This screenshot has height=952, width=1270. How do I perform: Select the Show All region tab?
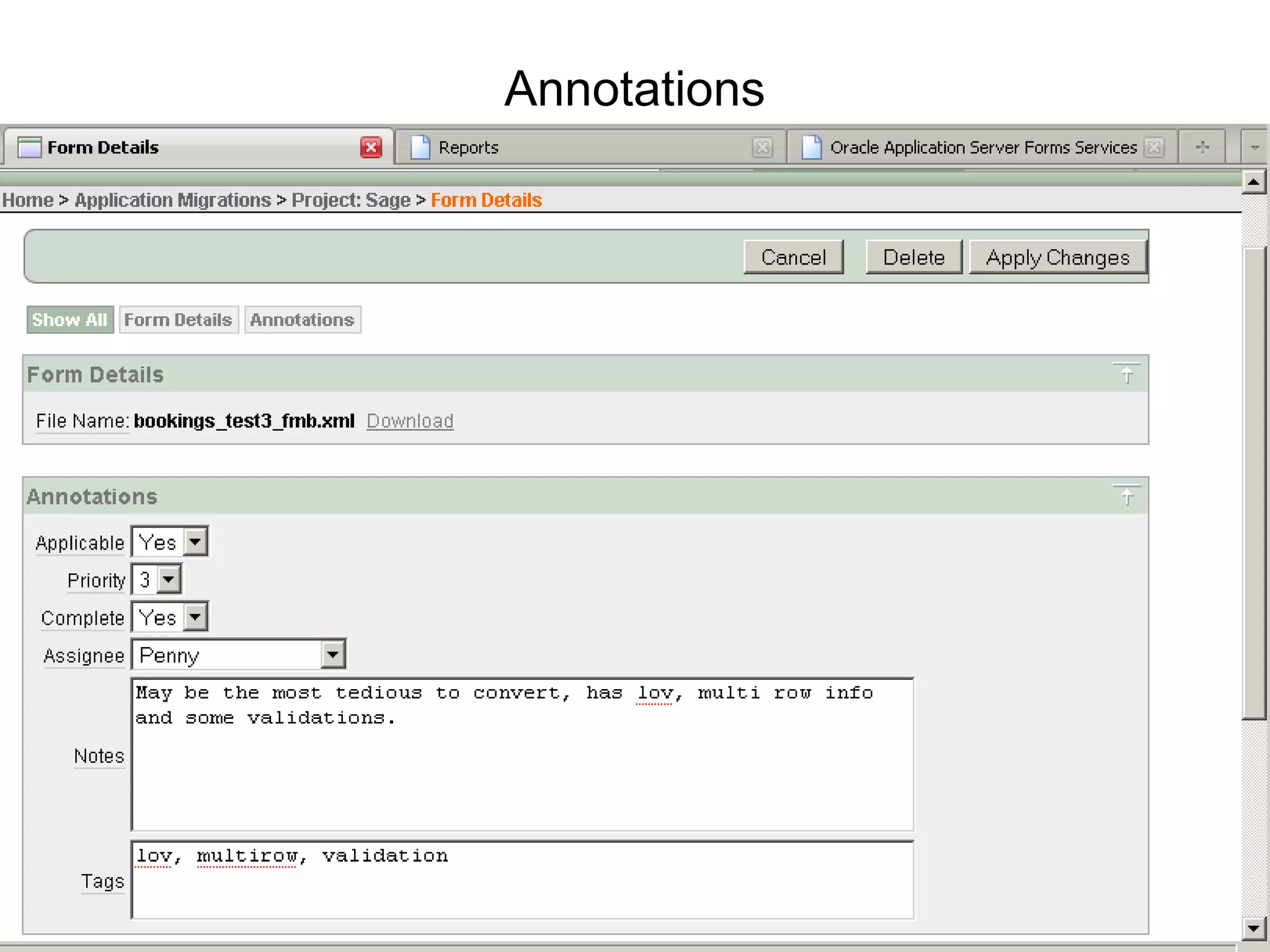point(70,320)
